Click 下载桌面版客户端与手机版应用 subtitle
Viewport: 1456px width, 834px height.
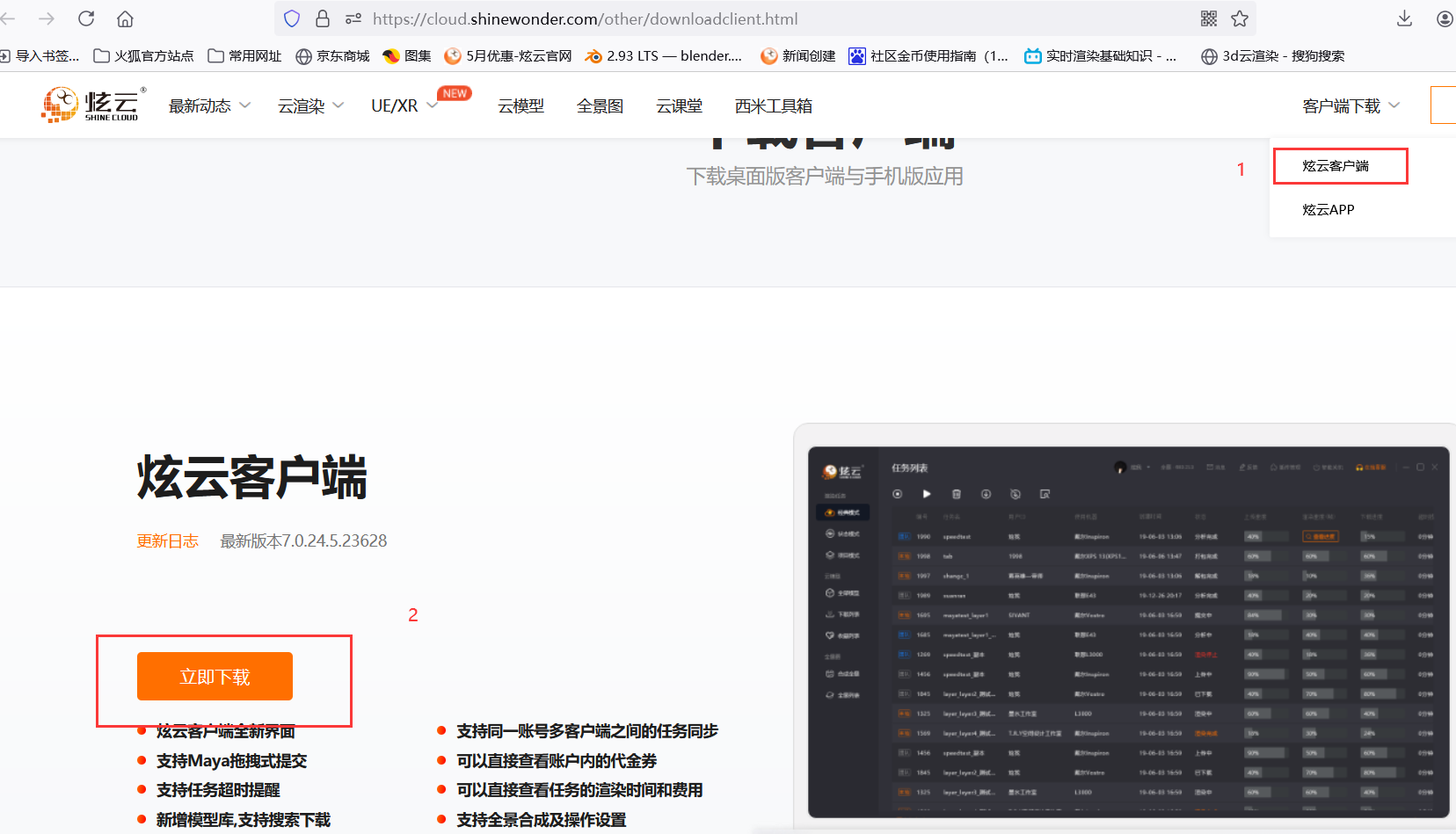coord(825,176)
